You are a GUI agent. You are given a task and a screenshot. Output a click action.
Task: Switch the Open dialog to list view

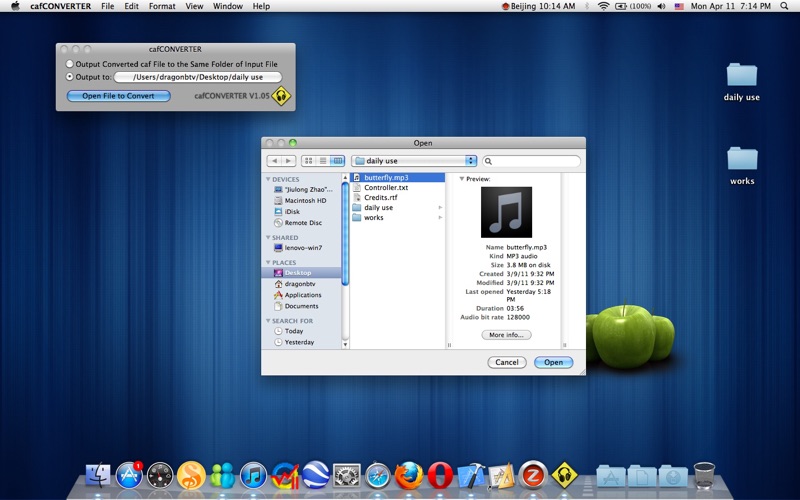pos(323,161)
